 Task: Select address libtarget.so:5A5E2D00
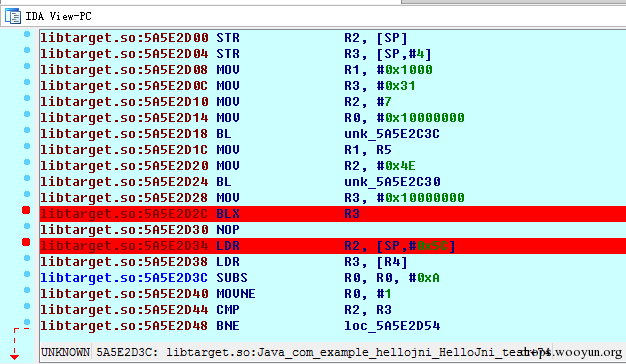pos(125,38)
